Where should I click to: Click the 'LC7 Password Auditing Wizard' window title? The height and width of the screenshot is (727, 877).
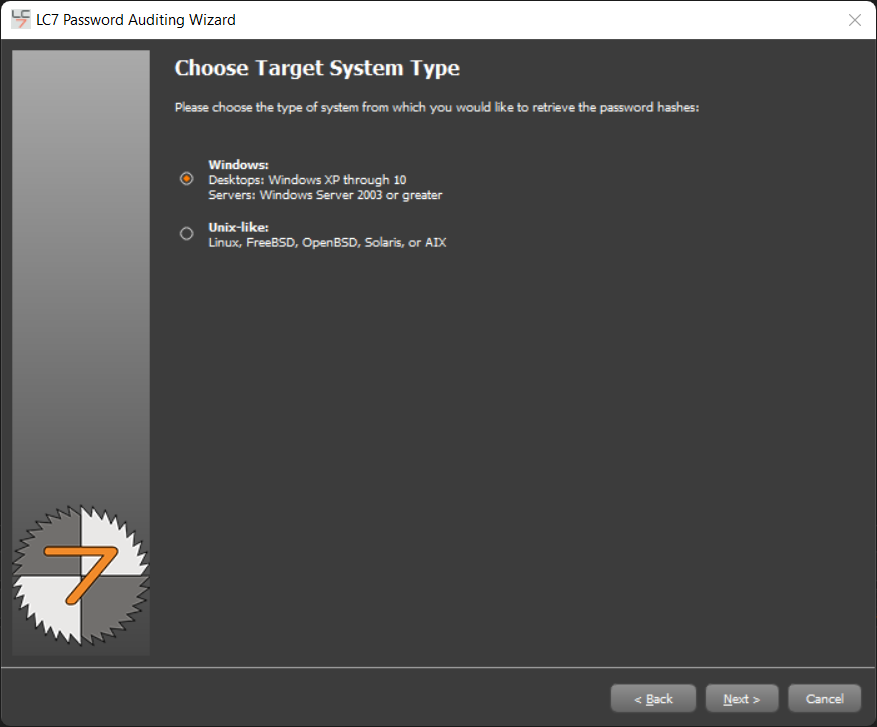pos(136,20)
